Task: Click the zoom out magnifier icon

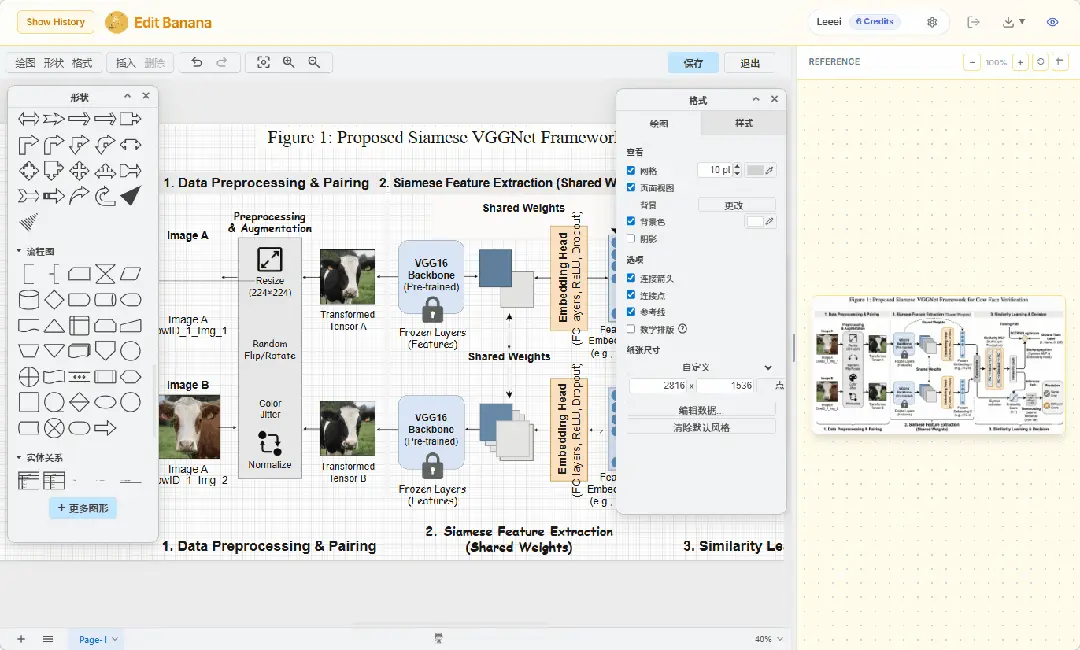Action: pos(314,62)
